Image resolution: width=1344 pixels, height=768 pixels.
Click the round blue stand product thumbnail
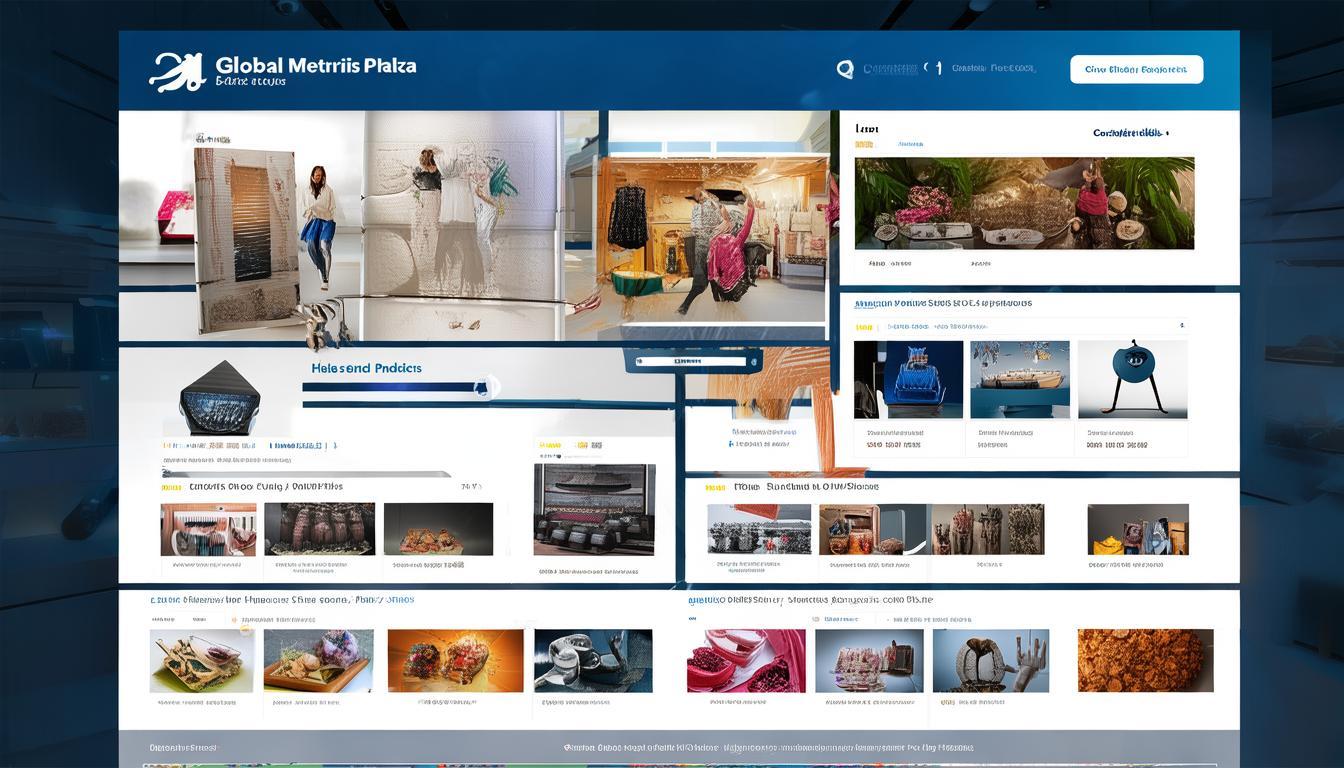[1137, 379]
